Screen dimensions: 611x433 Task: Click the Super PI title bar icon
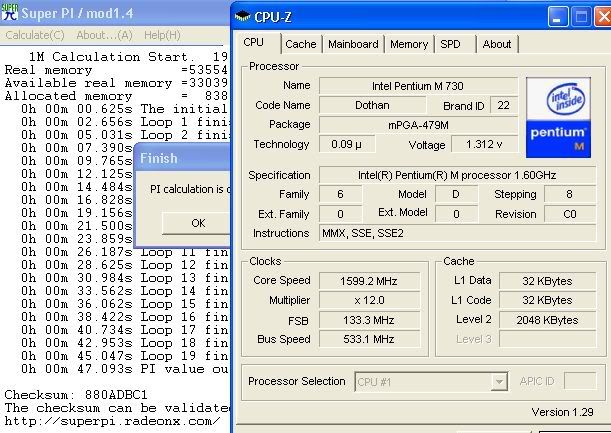11,11
